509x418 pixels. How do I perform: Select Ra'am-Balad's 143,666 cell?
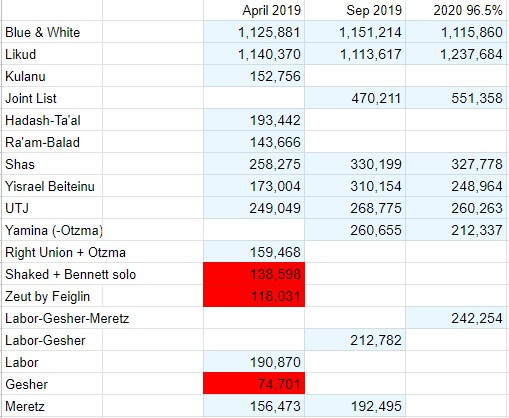(254, 142)
